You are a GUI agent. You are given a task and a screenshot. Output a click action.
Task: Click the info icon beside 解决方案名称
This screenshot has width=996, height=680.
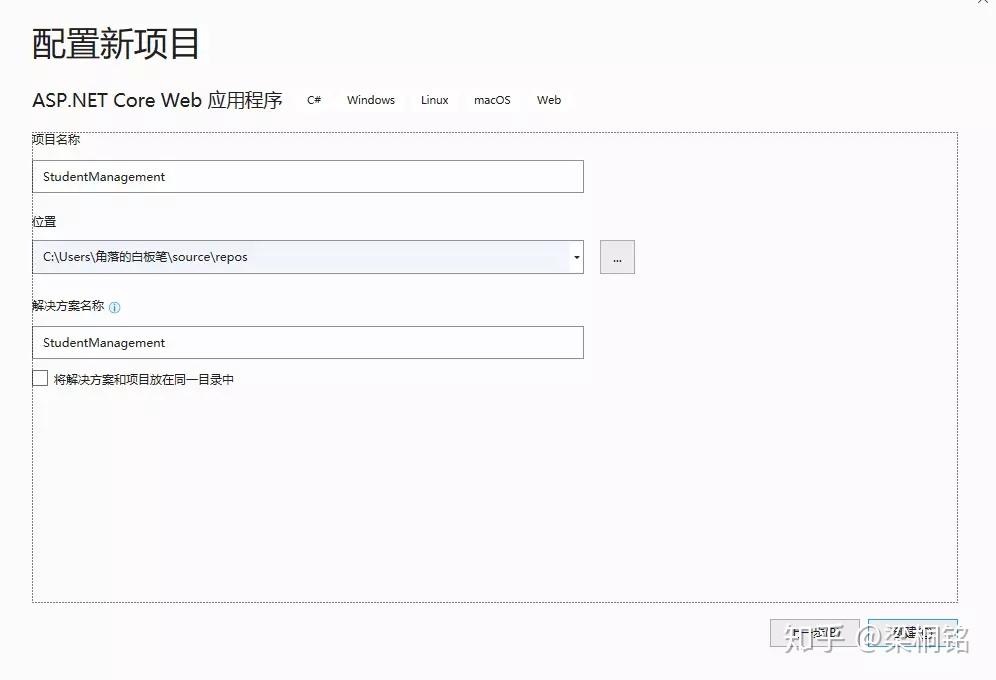(116, 307)
